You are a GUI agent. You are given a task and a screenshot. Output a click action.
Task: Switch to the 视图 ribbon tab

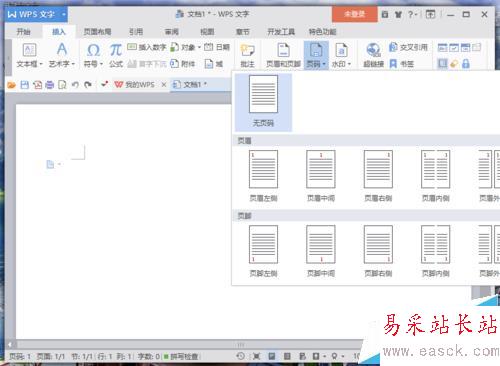click(x=207, y=32)
